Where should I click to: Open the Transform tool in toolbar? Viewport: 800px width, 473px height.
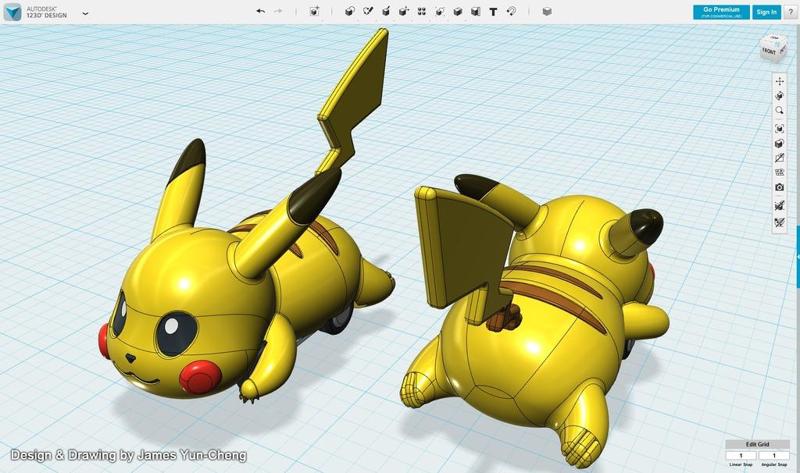pyautogui.click(x=314, y=11)
